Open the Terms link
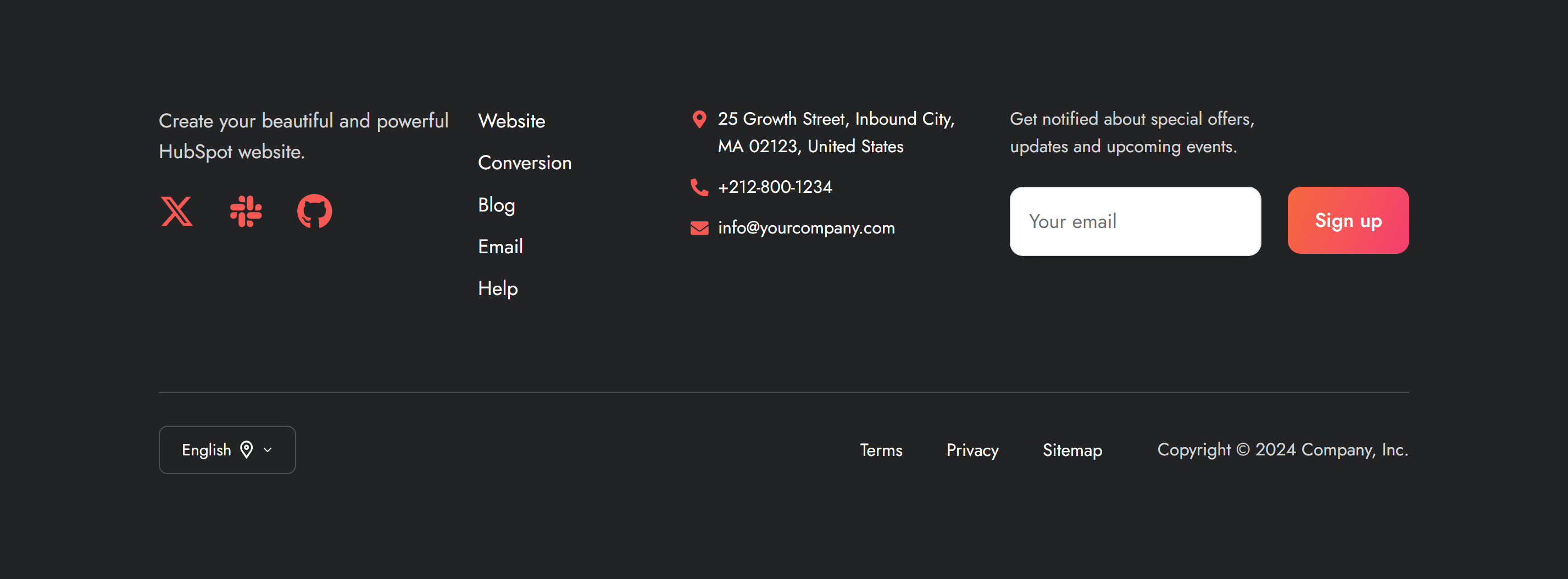Viewport: 1568px width, 579px height. [880, 450]
